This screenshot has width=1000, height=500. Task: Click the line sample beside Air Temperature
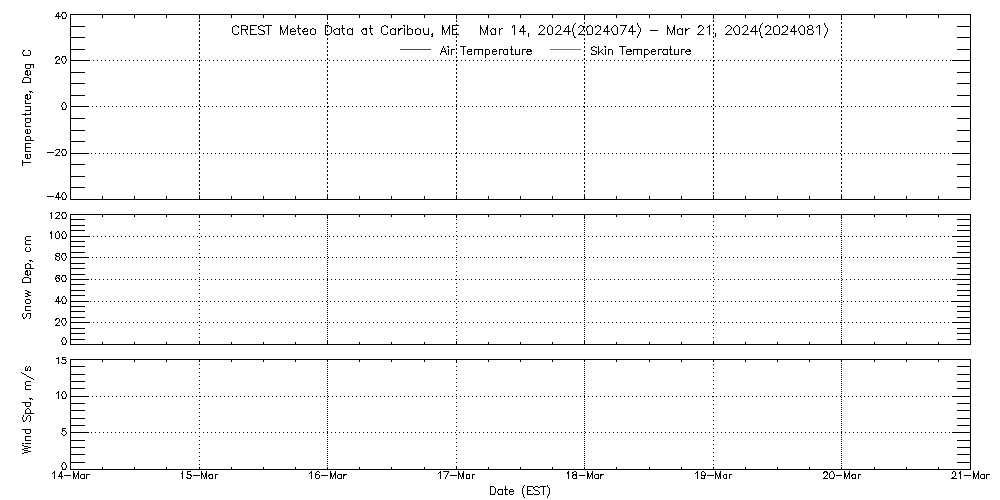[x=414, y=50]
